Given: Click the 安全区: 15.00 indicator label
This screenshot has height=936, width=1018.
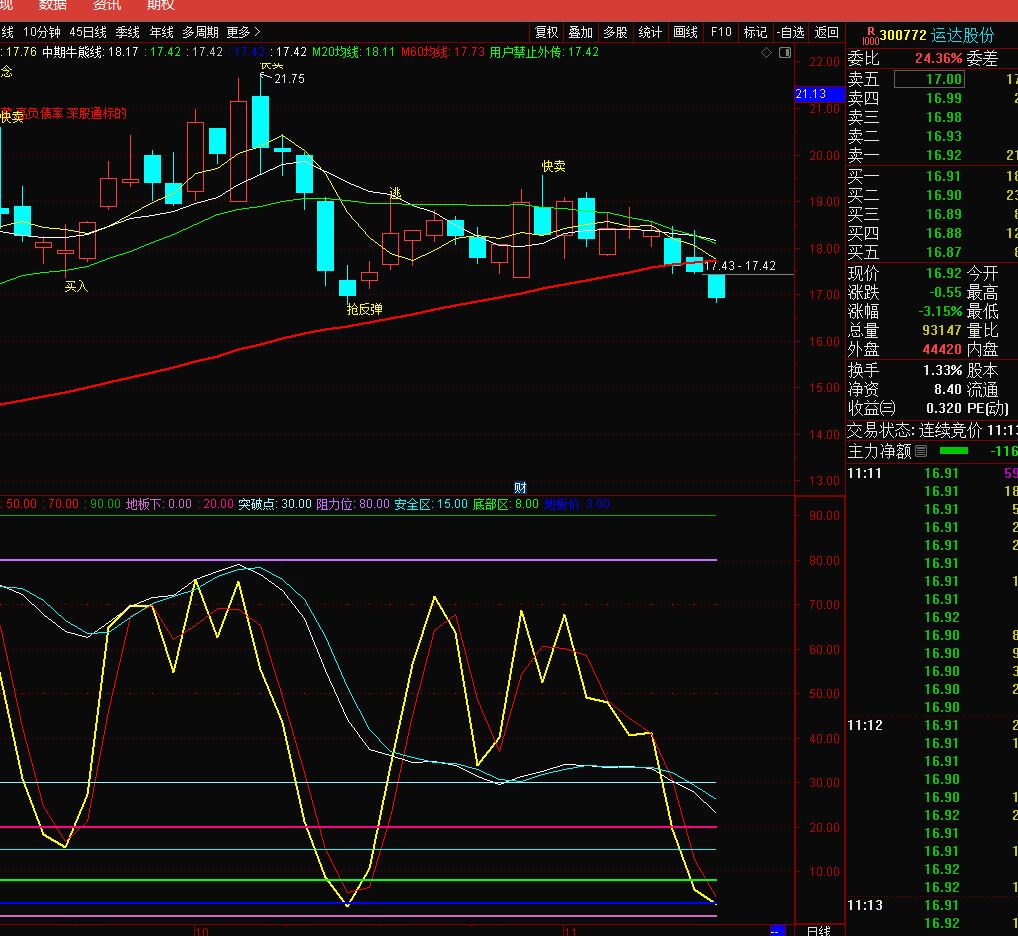Looking at the screenshot, I should 431,504.
